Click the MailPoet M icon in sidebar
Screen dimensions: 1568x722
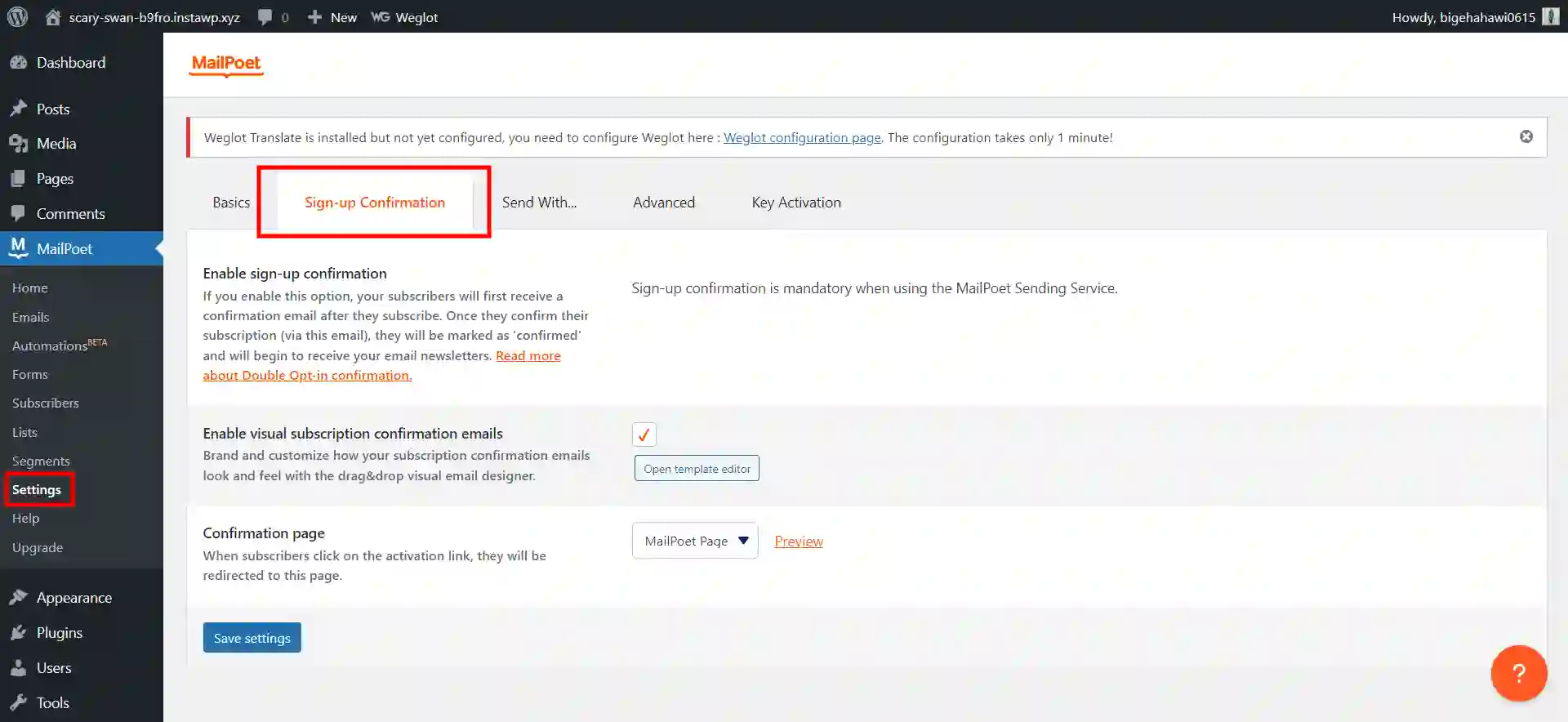pyautogui.click(x=18, y=248)
